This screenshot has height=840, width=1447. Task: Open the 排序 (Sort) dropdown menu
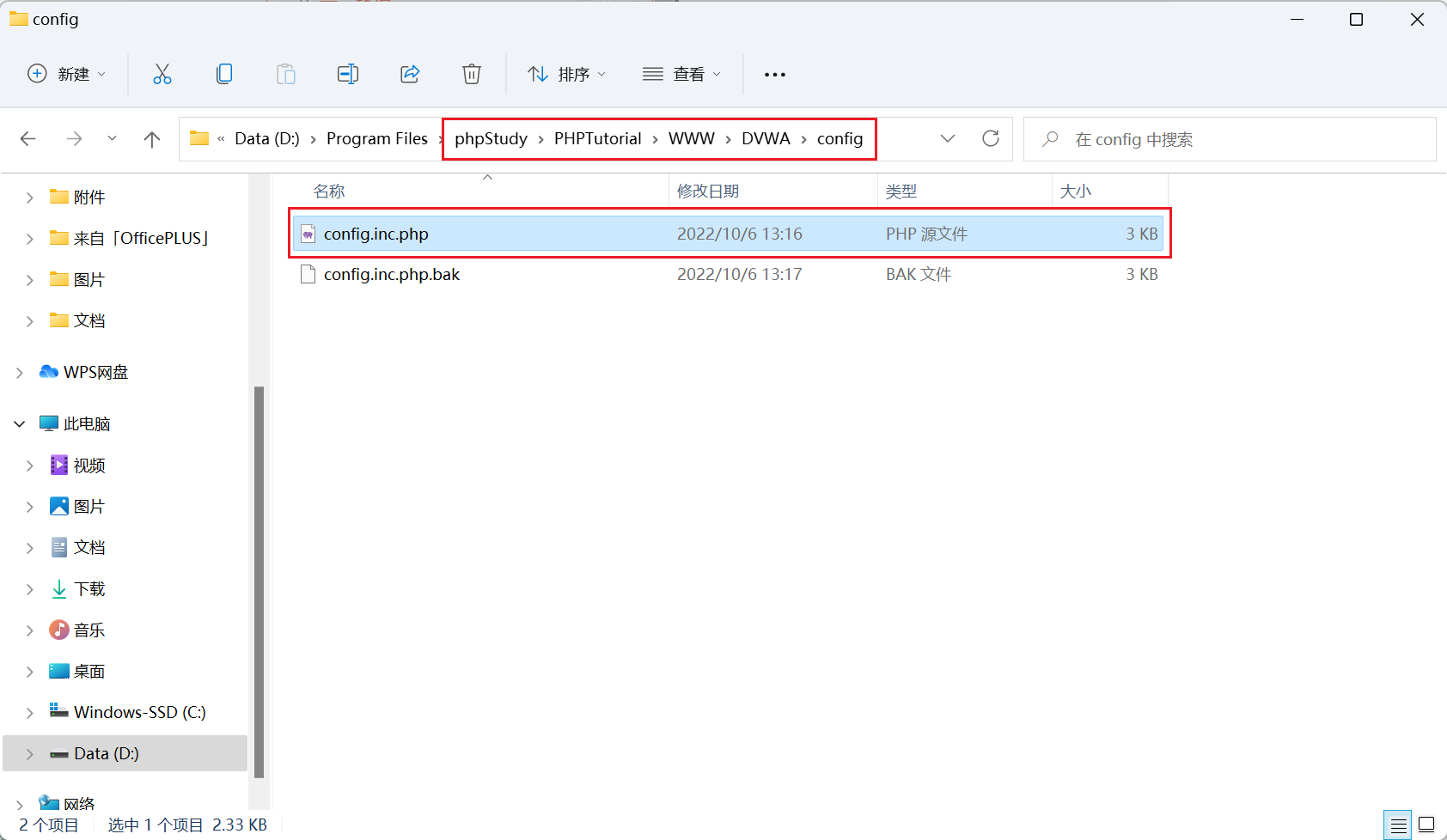566,74
